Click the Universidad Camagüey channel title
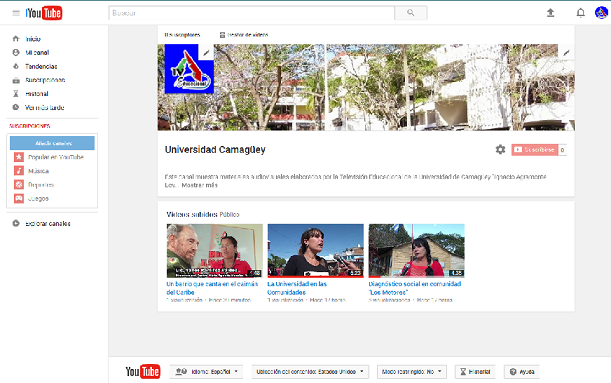Screen dimensions: 611x383 pos(215,150)
